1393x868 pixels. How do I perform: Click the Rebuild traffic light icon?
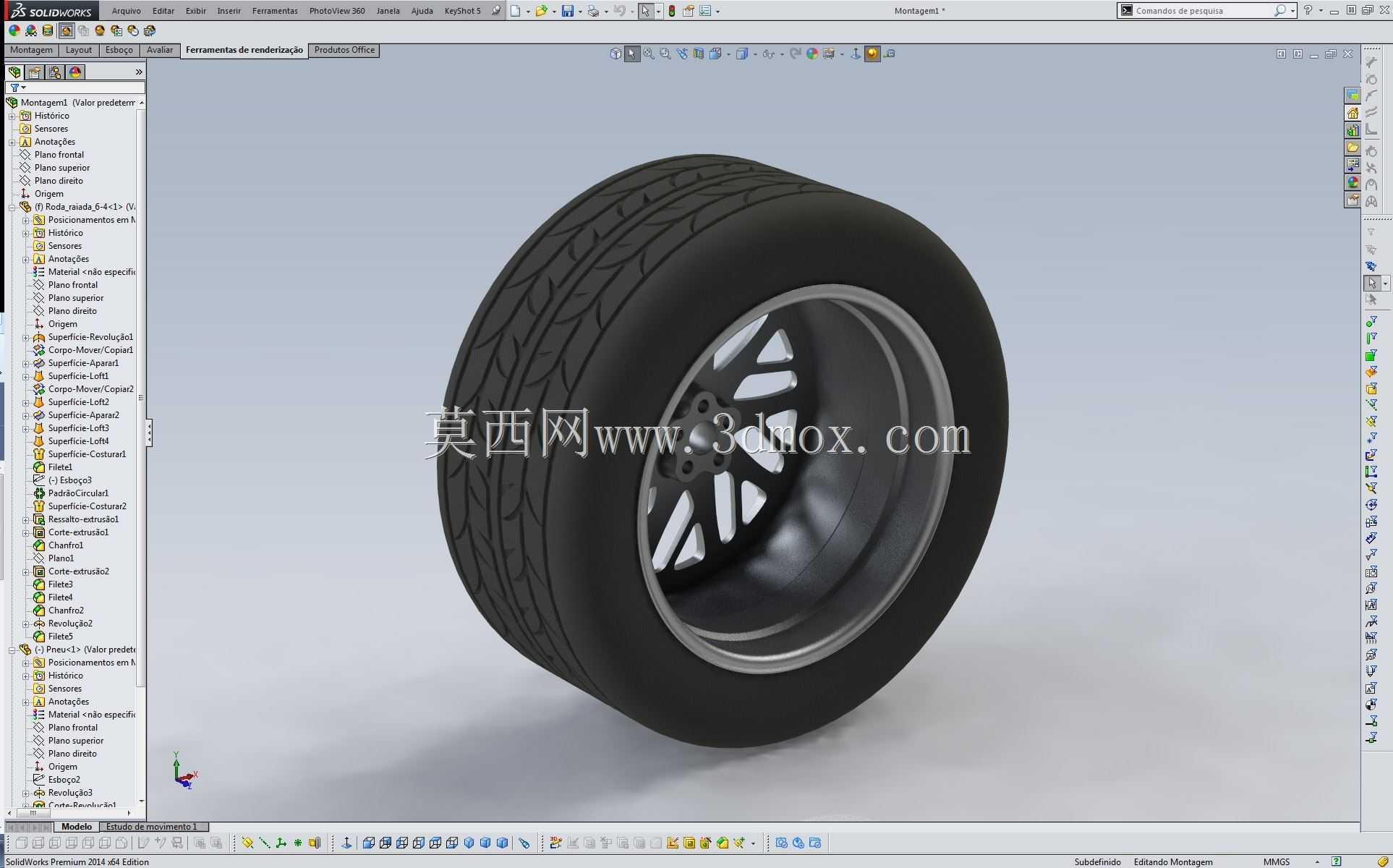click(x=672, y=11)
